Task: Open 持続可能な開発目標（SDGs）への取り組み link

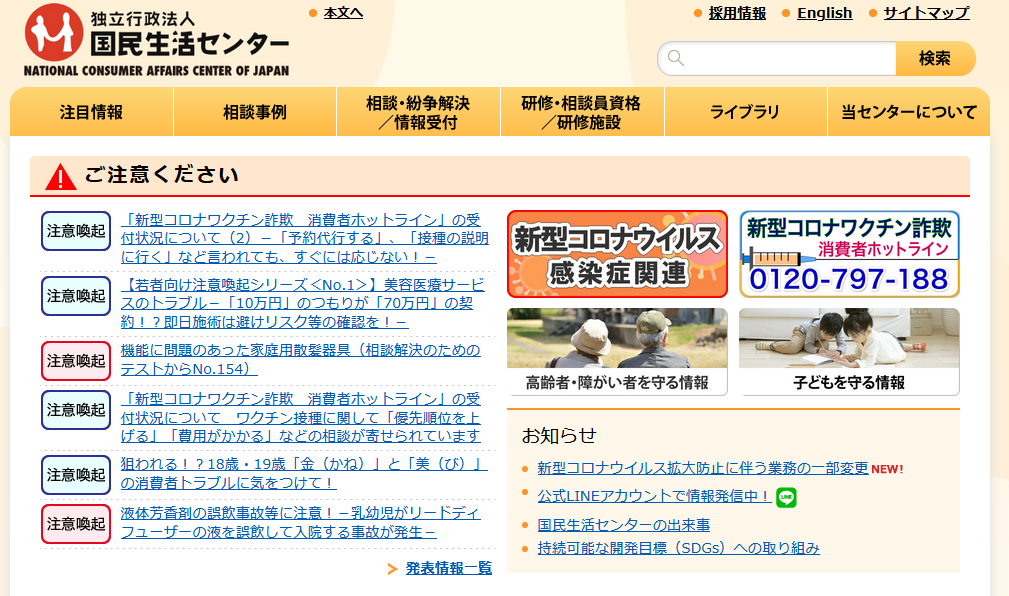Action: [678, 548]
